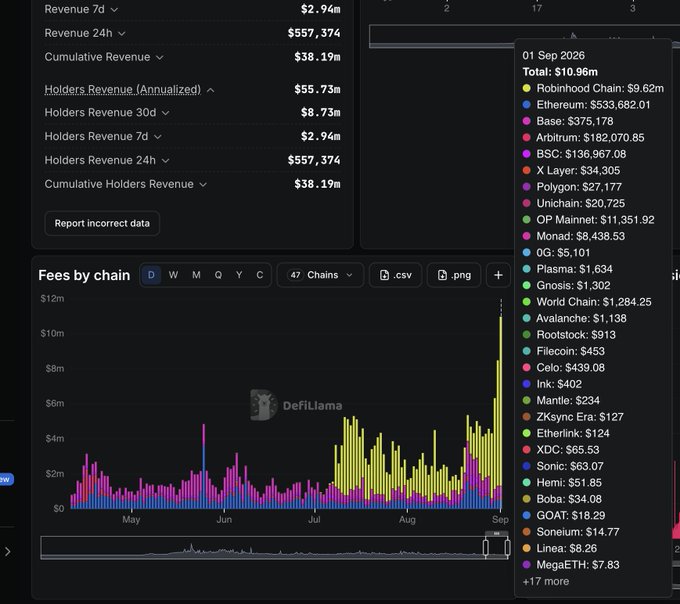
Task: Click +17 more in tooltip
Action: pyautogui.click(x=546, y=581)
